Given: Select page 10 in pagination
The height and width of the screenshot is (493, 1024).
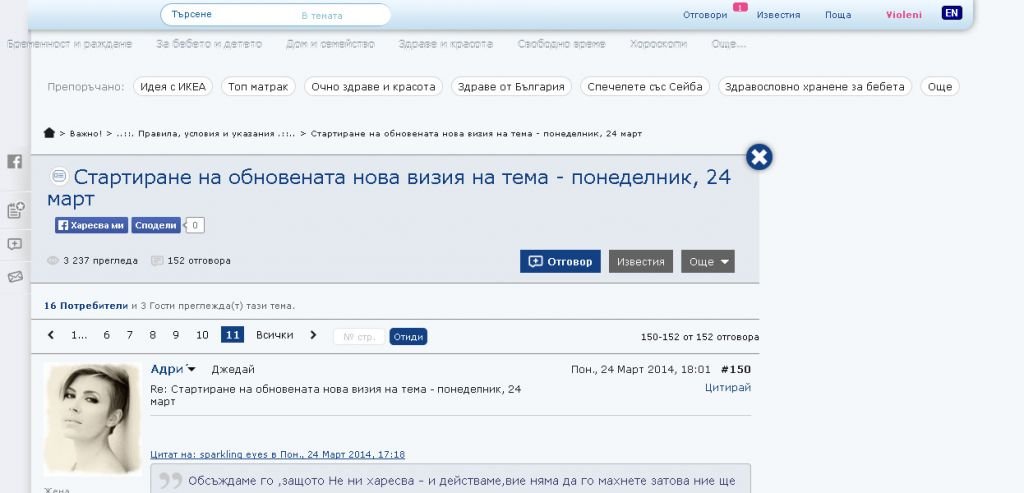Looking at the screenshot, I should tap(202, 335).
